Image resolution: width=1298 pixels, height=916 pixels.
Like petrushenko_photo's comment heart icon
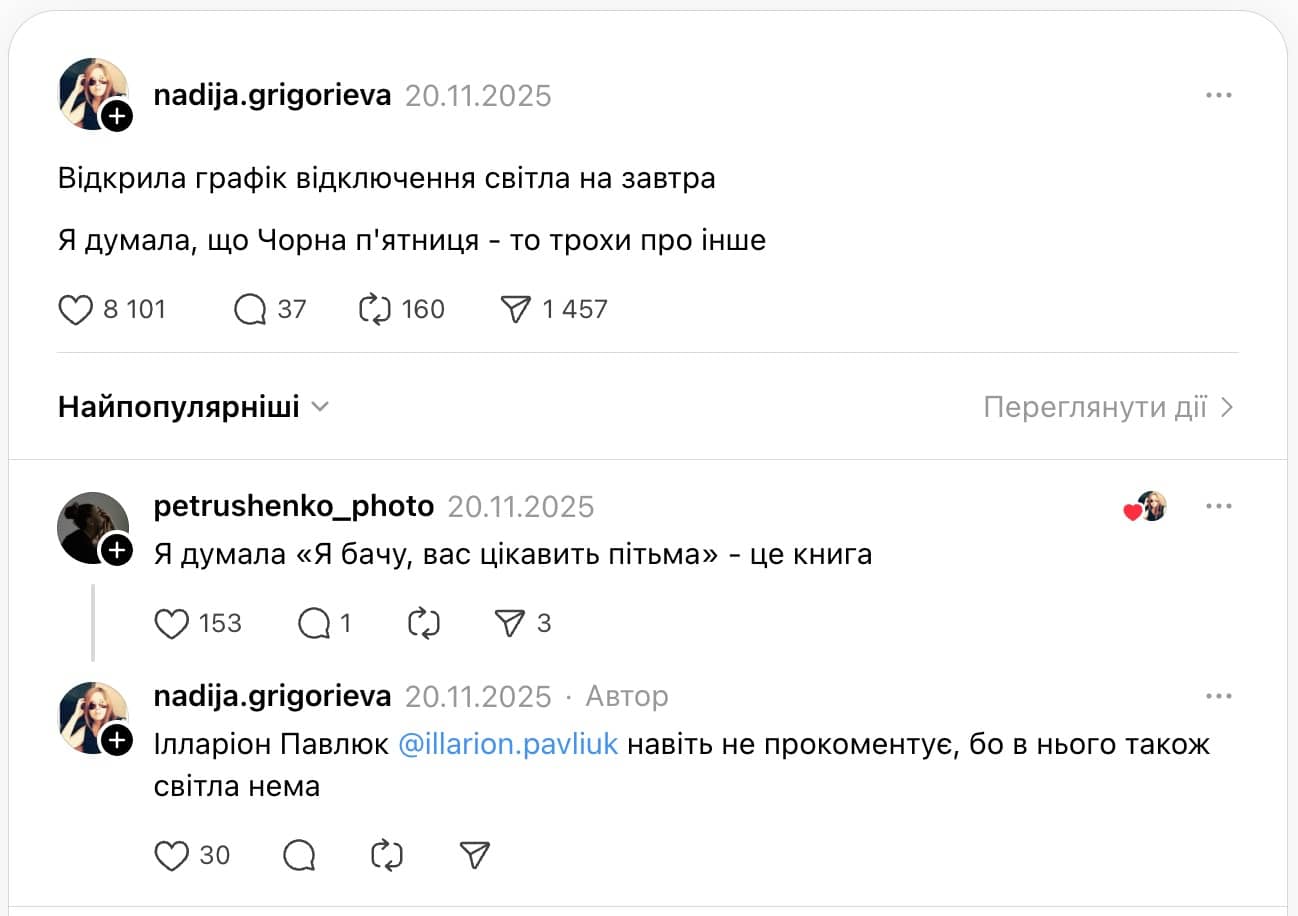(x=170, y=623)
